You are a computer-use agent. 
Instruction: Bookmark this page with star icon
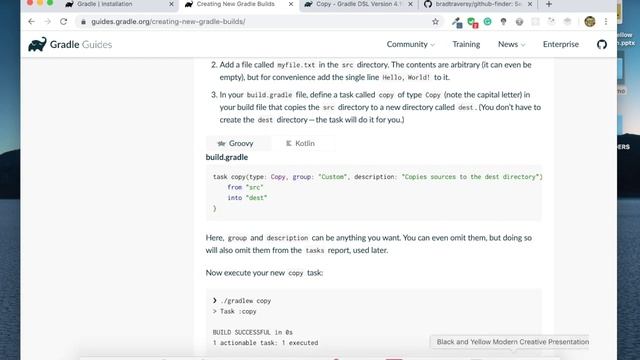(x=436, y=22)
